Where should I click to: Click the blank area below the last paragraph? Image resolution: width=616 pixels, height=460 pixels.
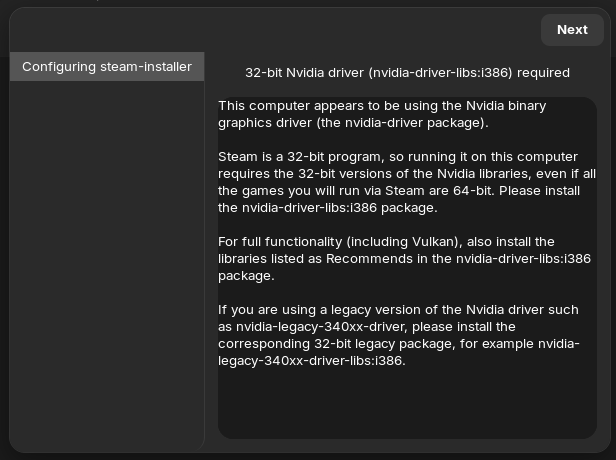click(x=405, y=405)
